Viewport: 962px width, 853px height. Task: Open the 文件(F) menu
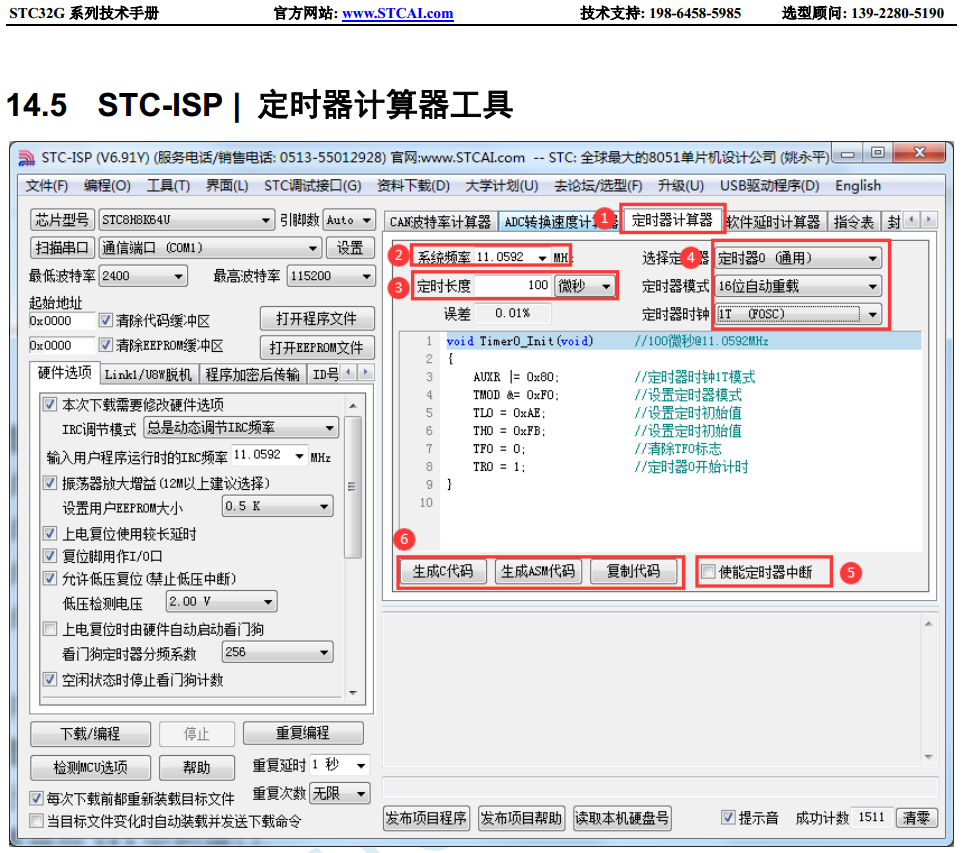tap(47, 186)
